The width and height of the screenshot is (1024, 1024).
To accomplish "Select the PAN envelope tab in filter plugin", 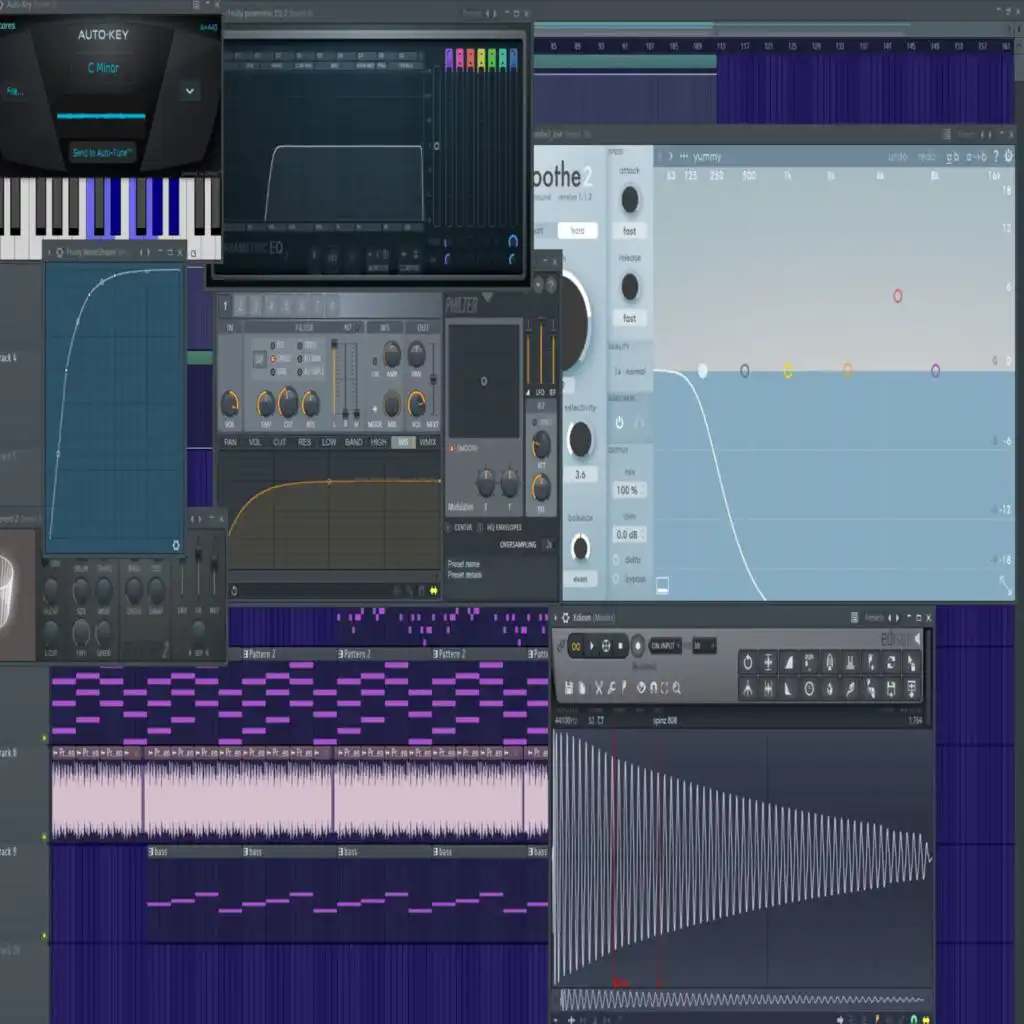I will (x=231, y=443).
